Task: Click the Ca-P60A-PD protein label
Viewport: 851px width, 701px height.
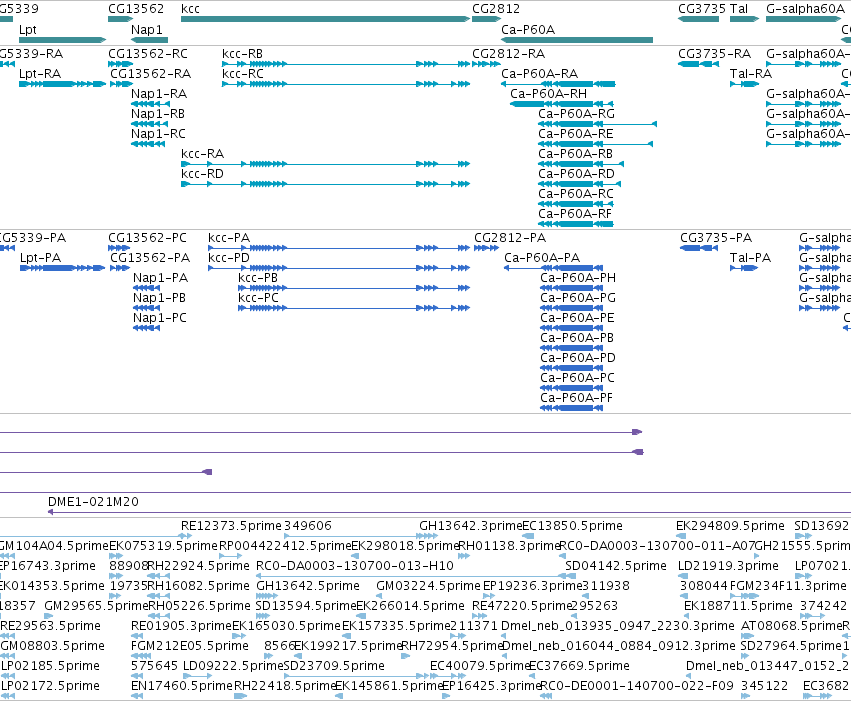Action: pos(578,358)
